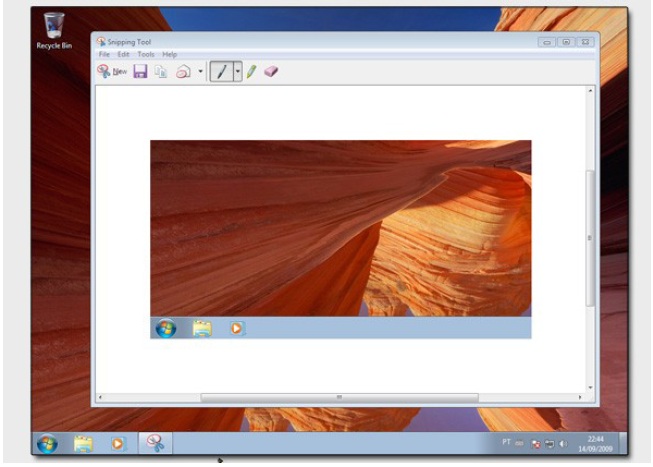Open the Pen options dropdown arrow
Screen dimensions: 653x467
(237, 72)
